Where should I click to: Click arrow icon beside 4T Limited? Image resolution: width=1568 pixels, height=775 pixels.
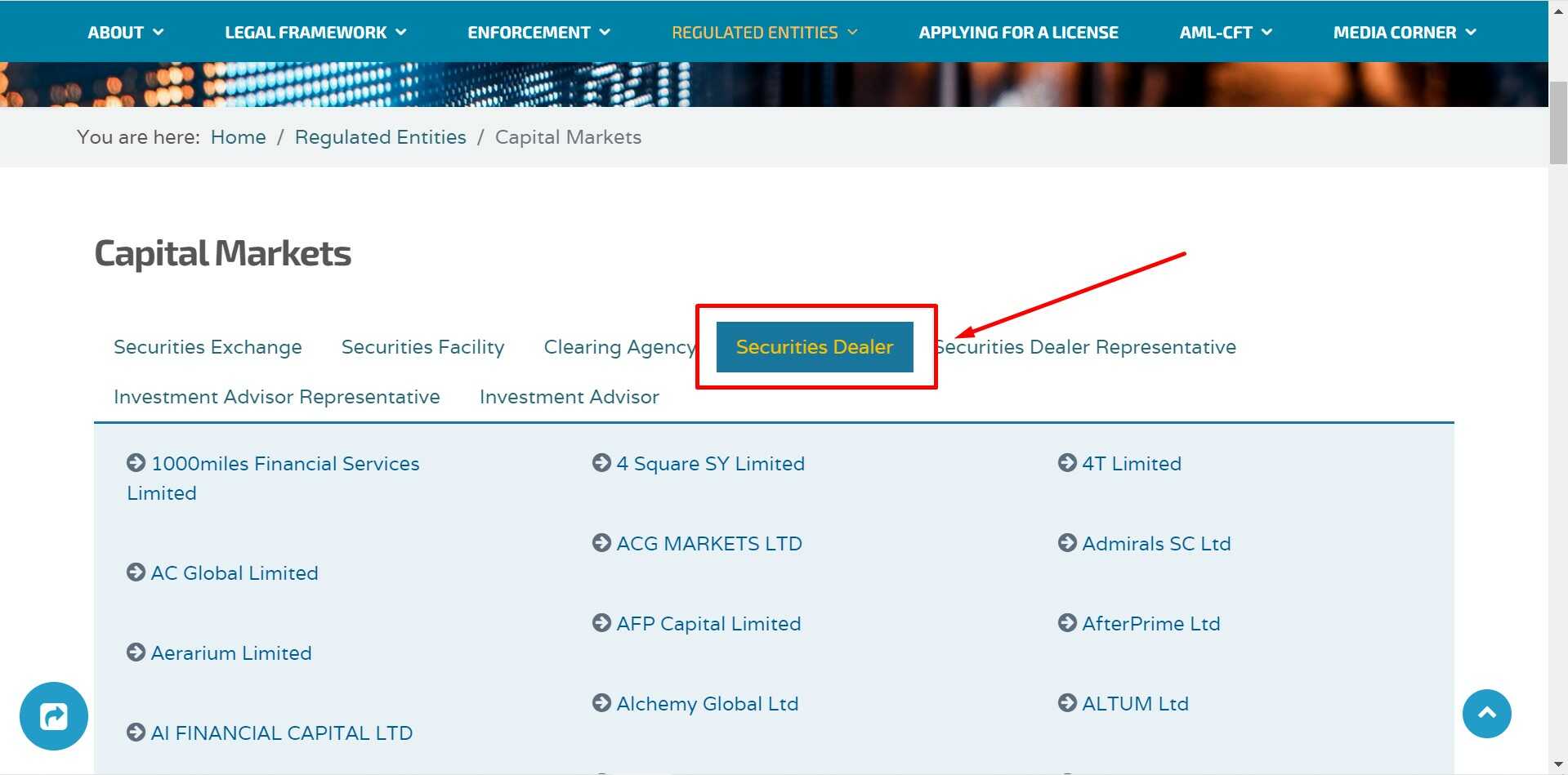coord(1067,463)
